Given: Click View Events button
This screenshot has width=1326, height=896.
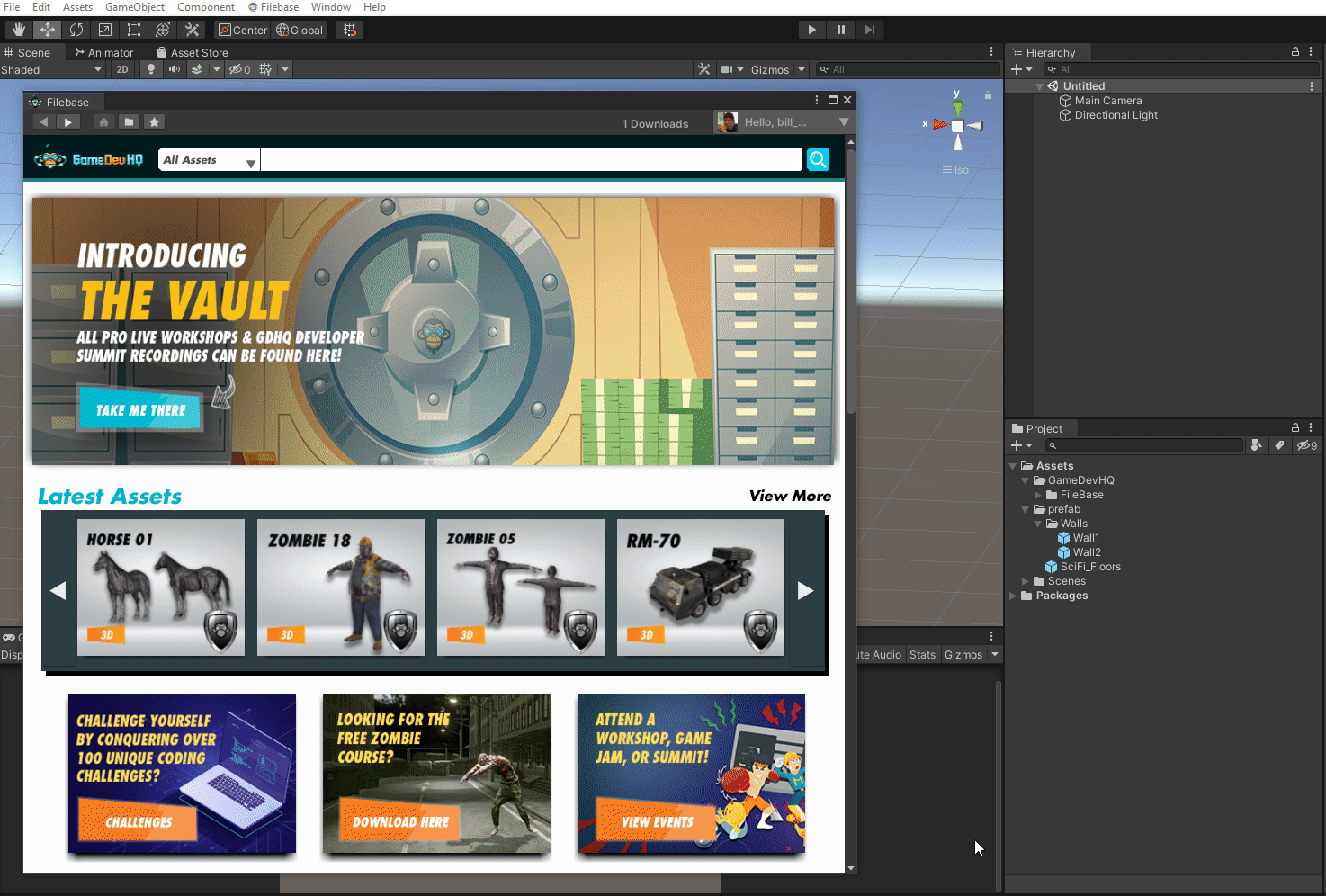Looking at the screenshot, I should [x=657, y=821].
